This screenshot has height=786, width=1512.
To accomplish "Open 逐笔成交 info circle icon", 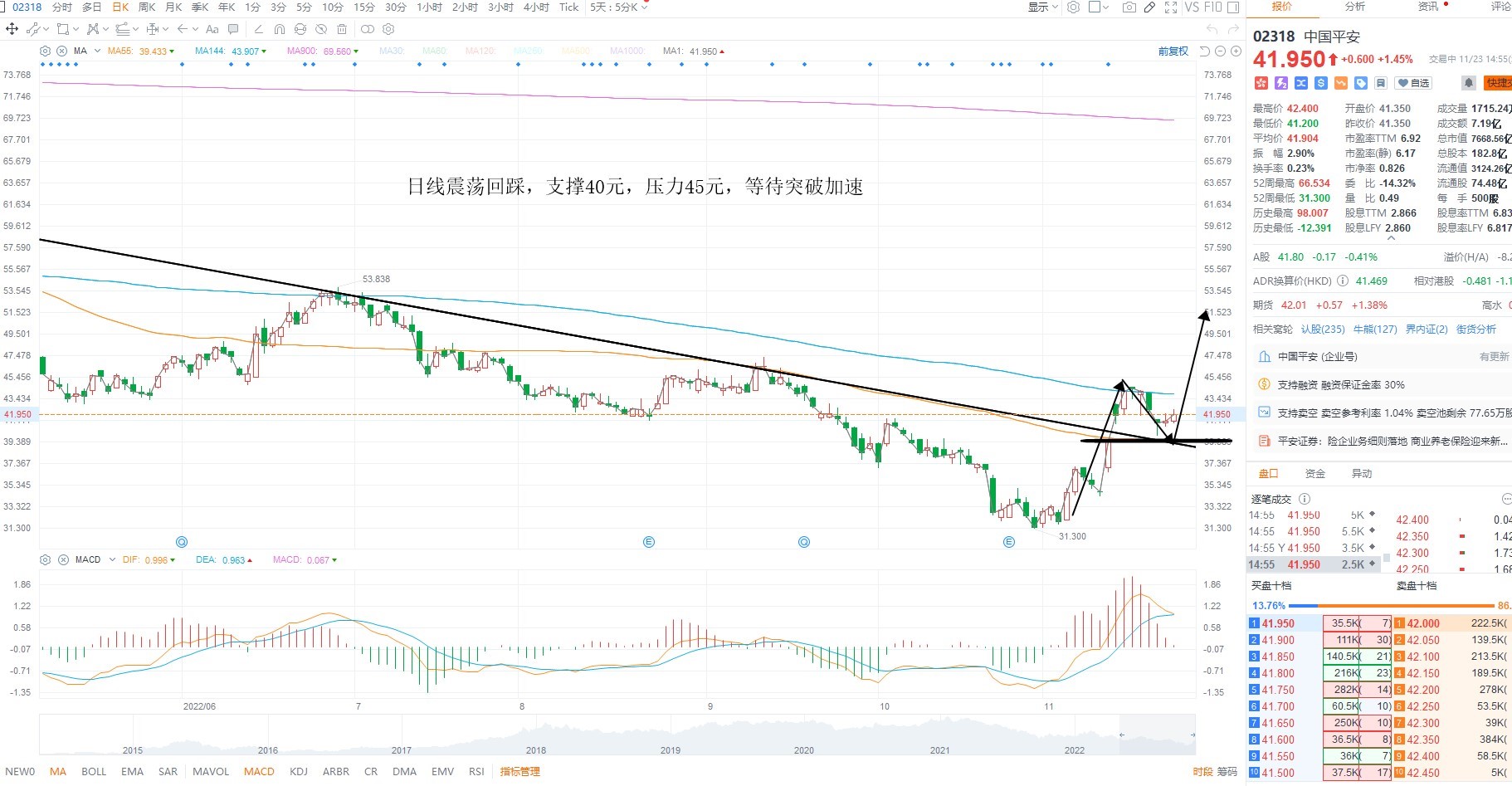I will pyautogui.click(x=1305, y=499).
